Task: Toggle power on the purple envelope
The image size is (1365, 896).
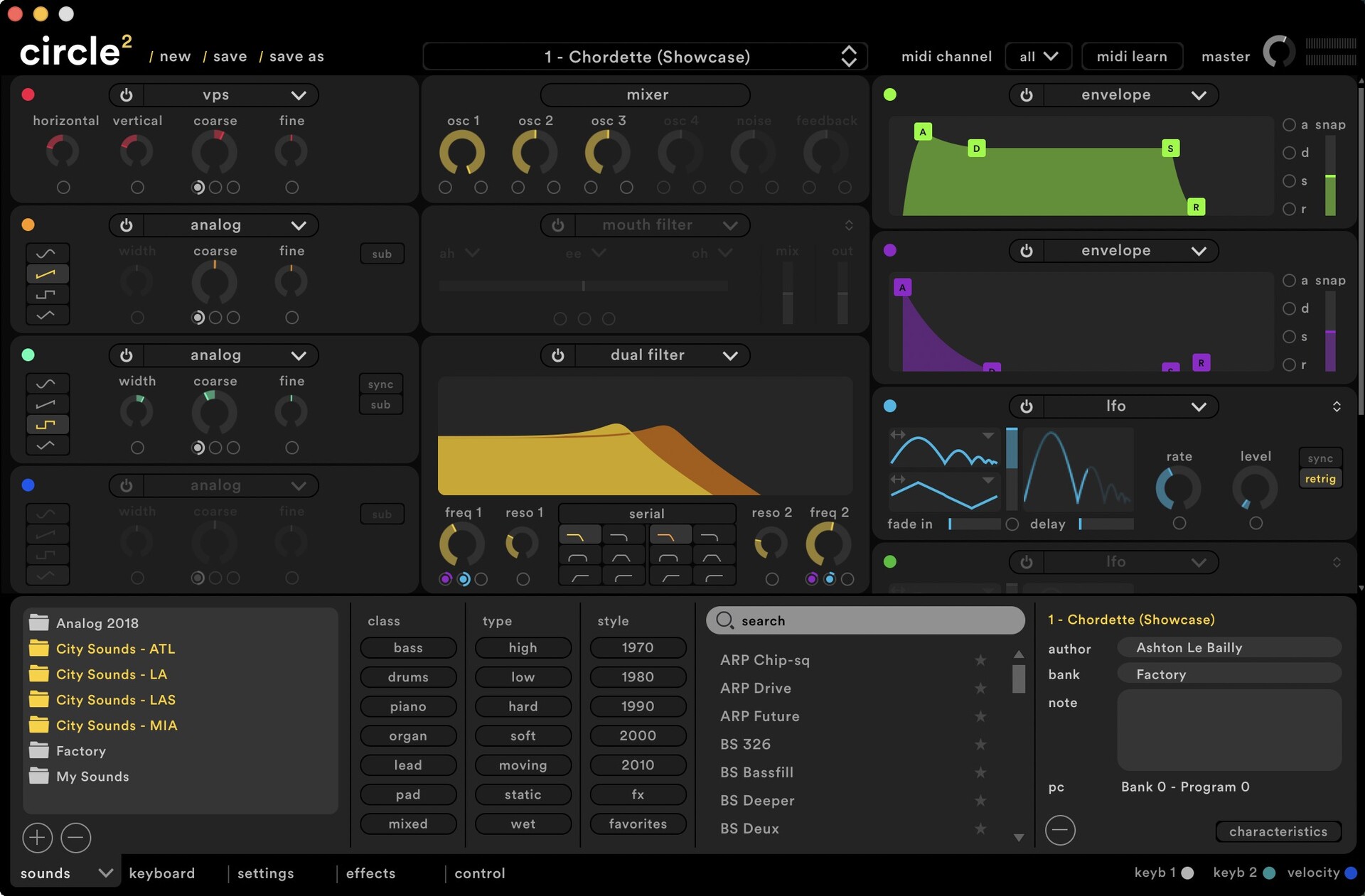Action: (x=1027, y=251)
